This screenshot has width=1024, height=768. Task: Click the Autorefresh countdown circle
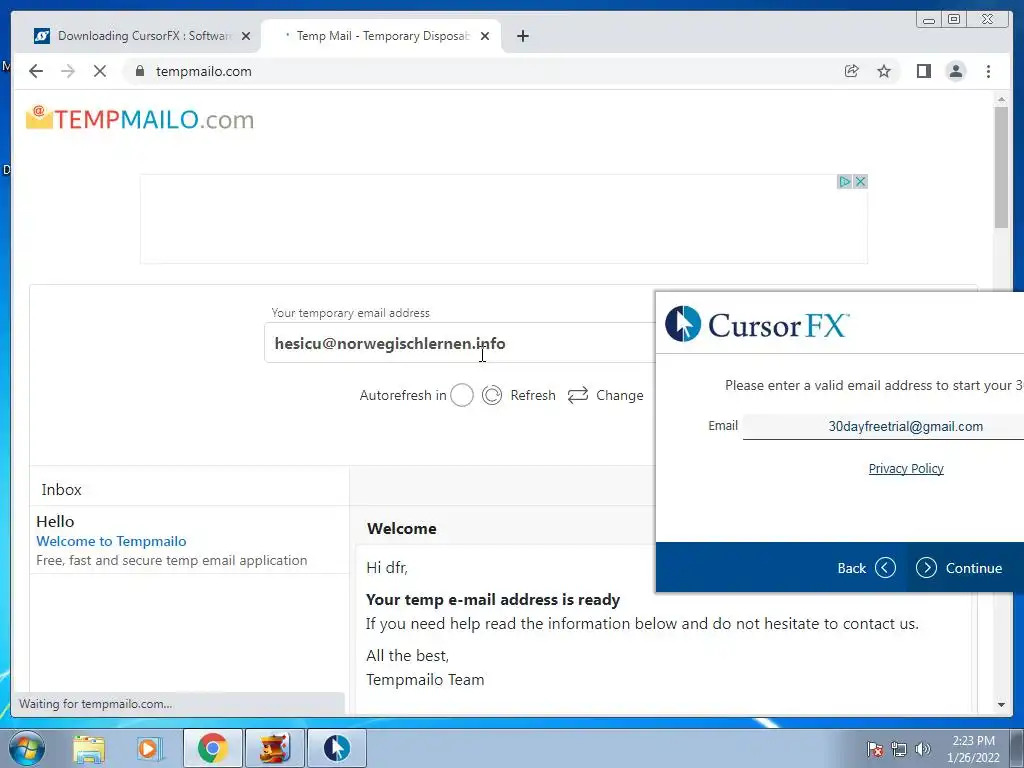462,395
